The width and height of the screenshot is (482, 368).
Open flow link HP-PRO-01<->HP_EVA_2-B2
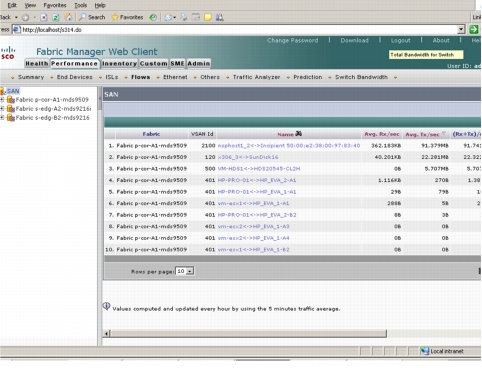click(x=257, y=215)
